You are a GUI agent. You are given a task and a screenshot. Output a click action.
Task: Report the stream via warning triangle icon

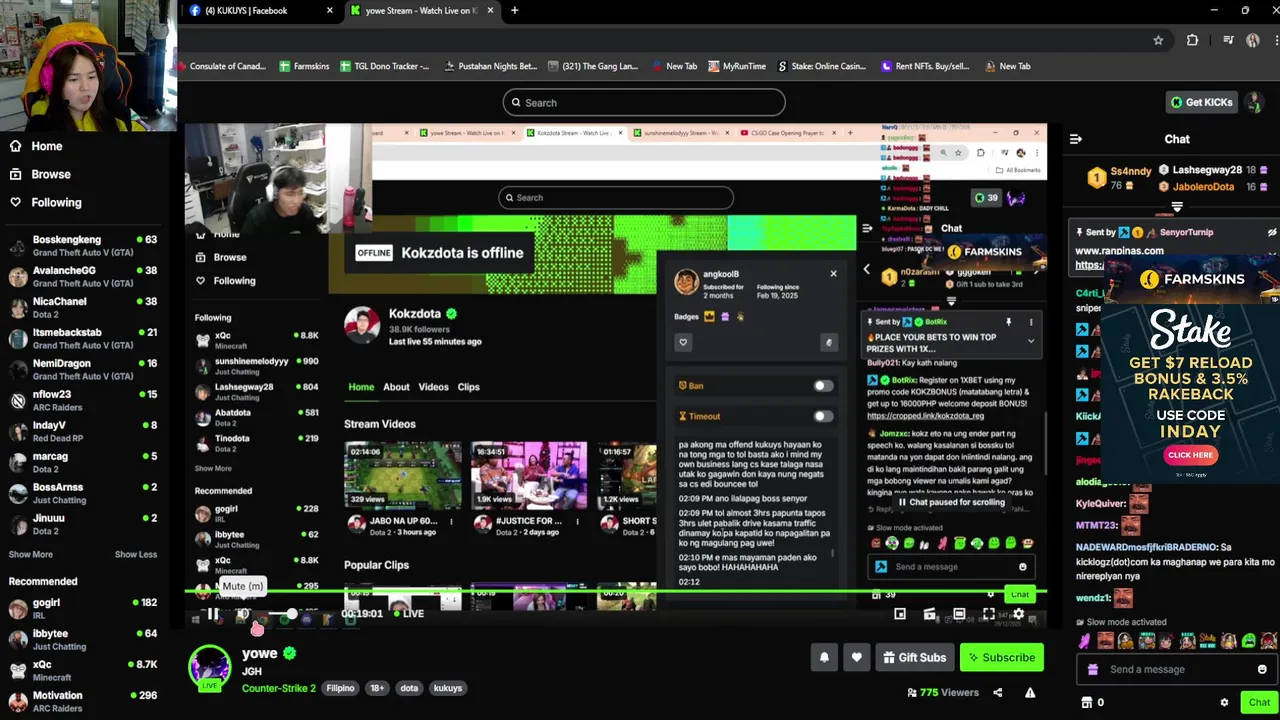click(x=1030, y=692)
